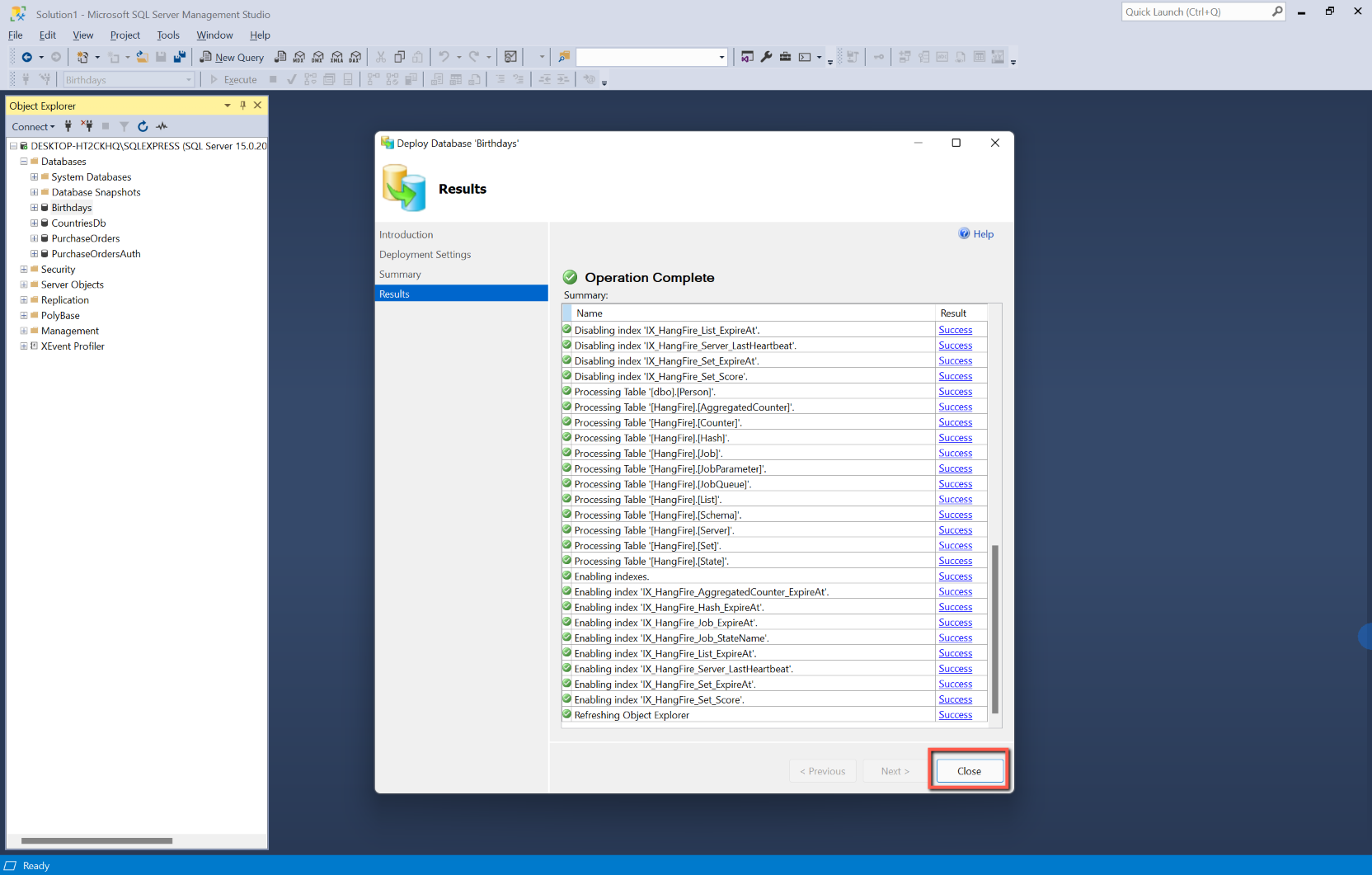Switch to the Deployment Settings step

[x=425, y=254]
